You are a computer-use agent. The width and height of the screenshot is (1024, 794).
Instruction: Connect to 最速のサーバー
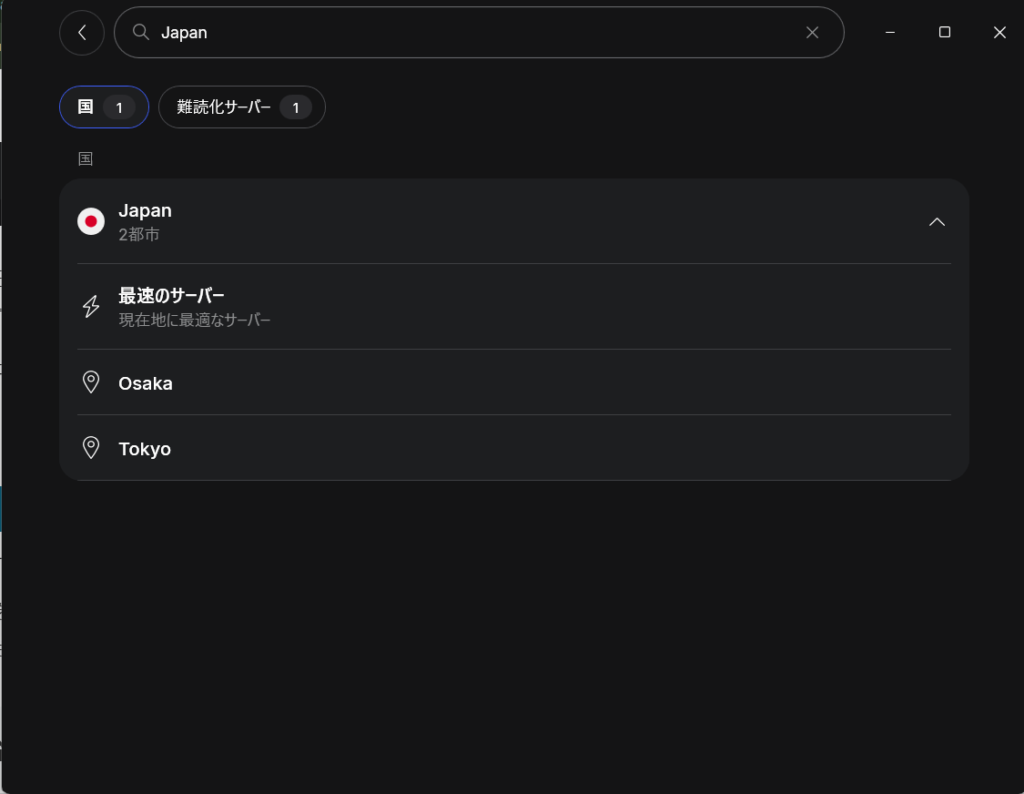pos(514,307)
